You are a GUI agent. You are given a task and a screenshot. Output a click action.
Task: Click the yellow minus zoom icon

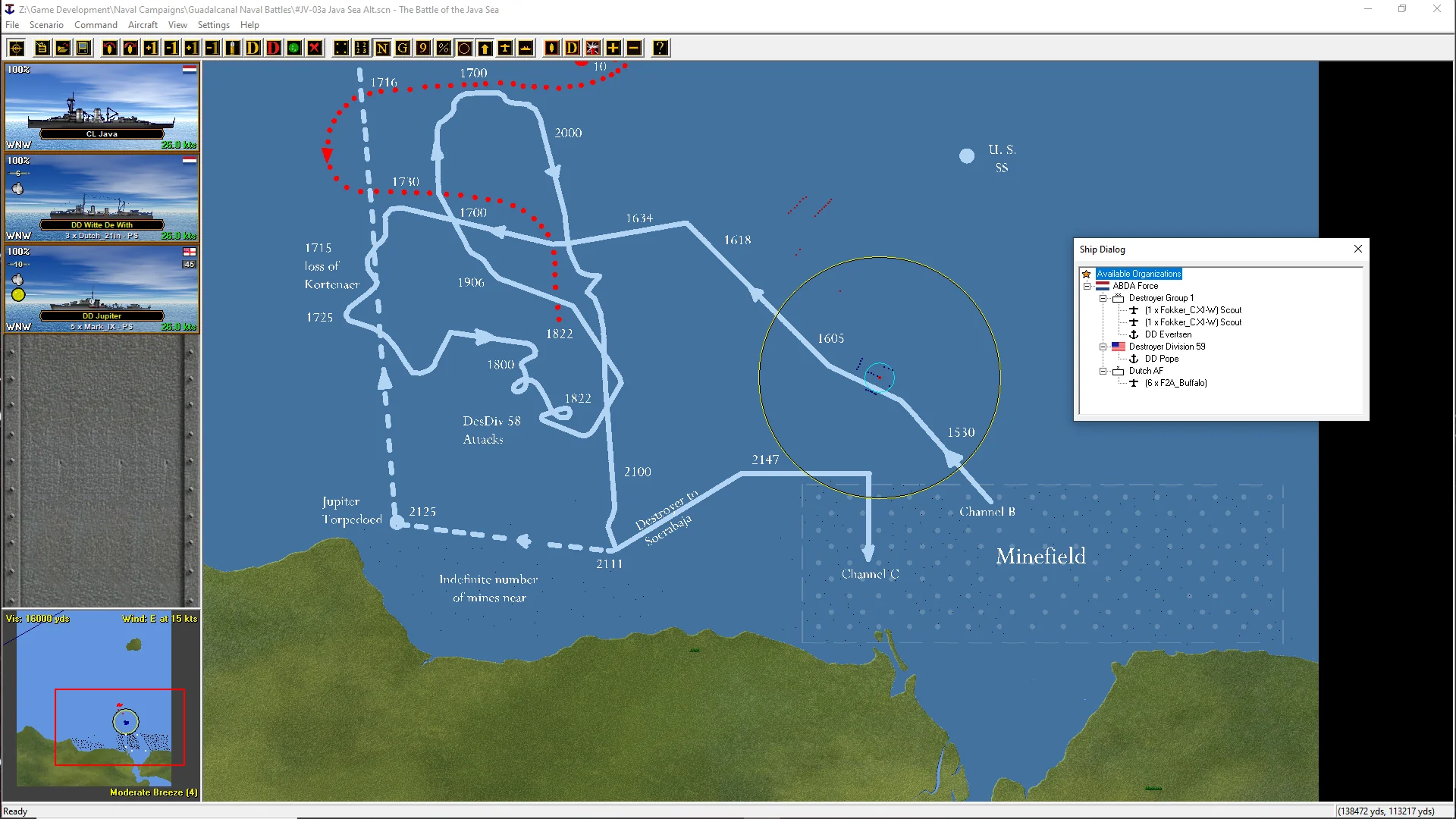click(x=634, y=48)
